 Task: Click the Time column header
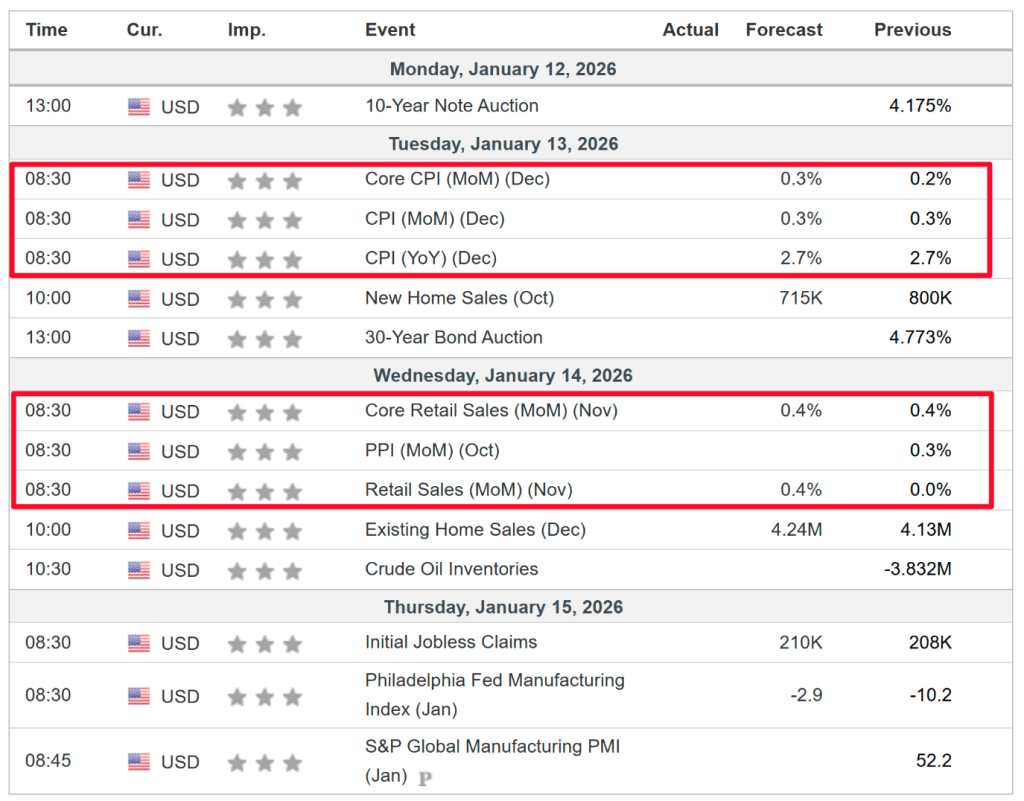46,30
